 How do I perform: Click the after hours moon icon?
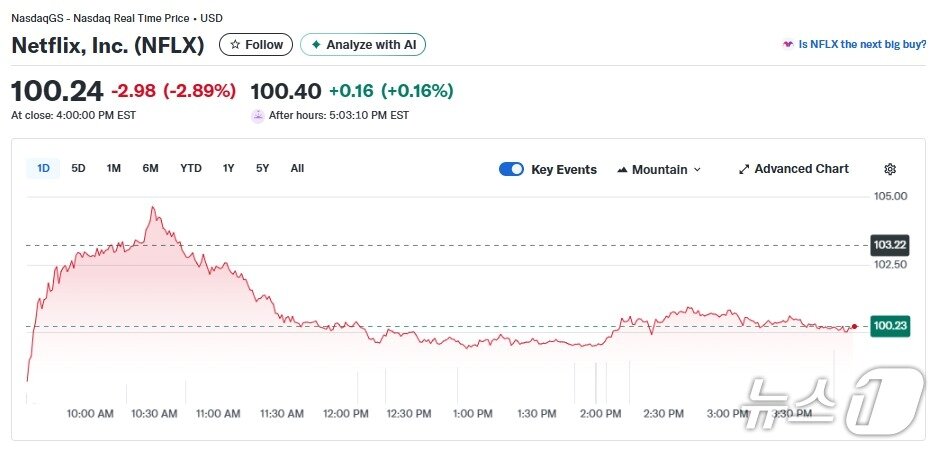(258, 115)
